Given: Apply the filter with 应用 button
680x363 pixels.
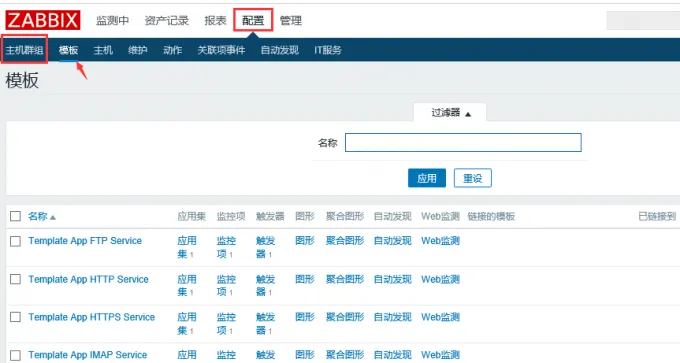Looking at the screenshot, I should pyautogui.click(x=427, y=178).
